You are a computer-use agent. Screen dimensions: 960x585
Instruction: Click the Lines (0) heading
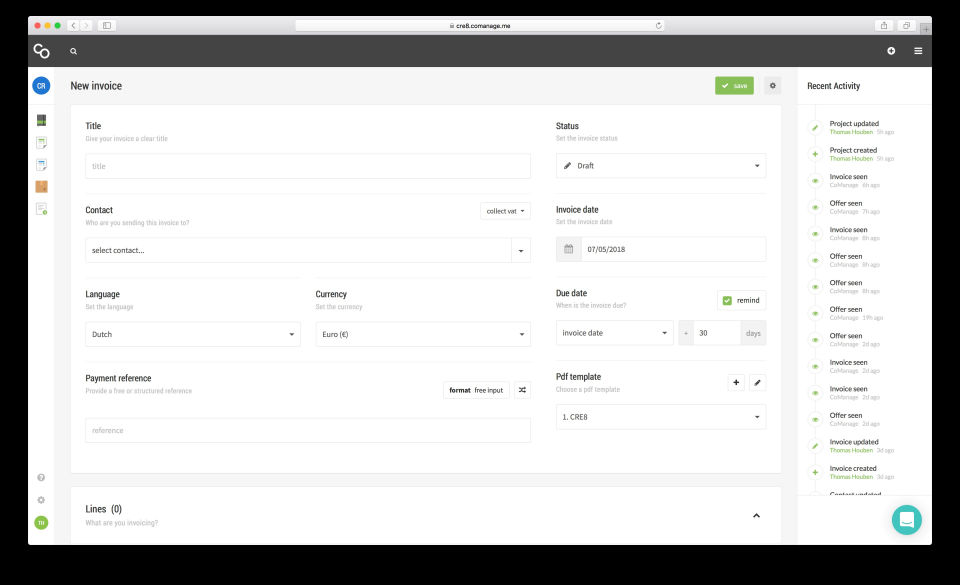click(103, 509)
